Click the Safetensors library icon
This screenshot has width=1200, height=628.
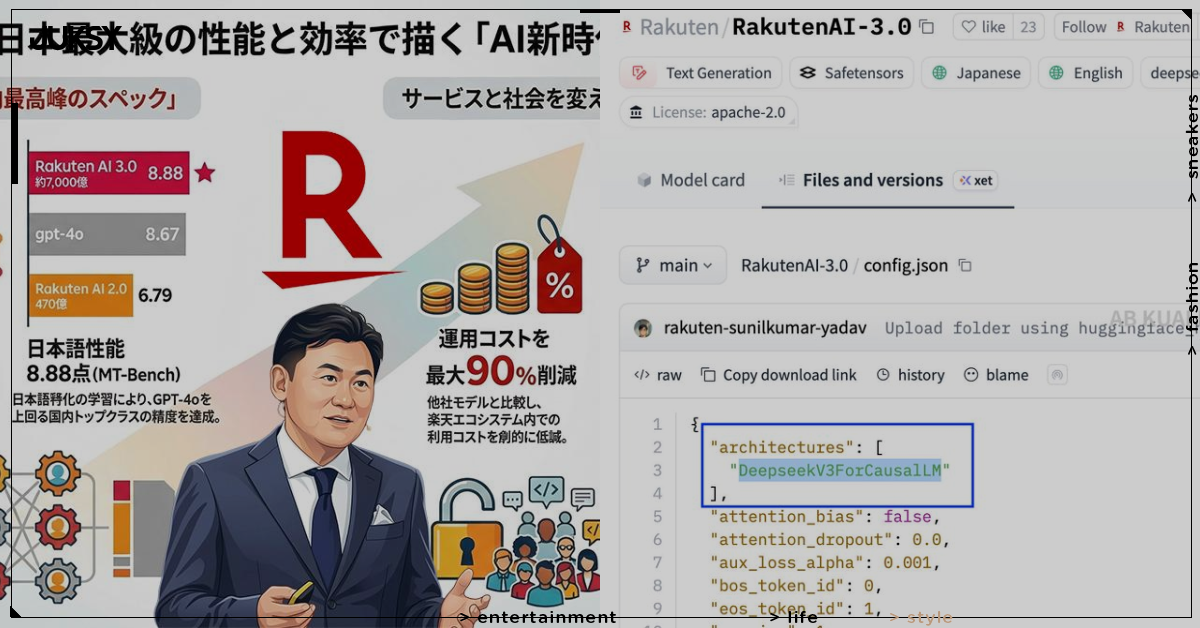coord(810,72)
